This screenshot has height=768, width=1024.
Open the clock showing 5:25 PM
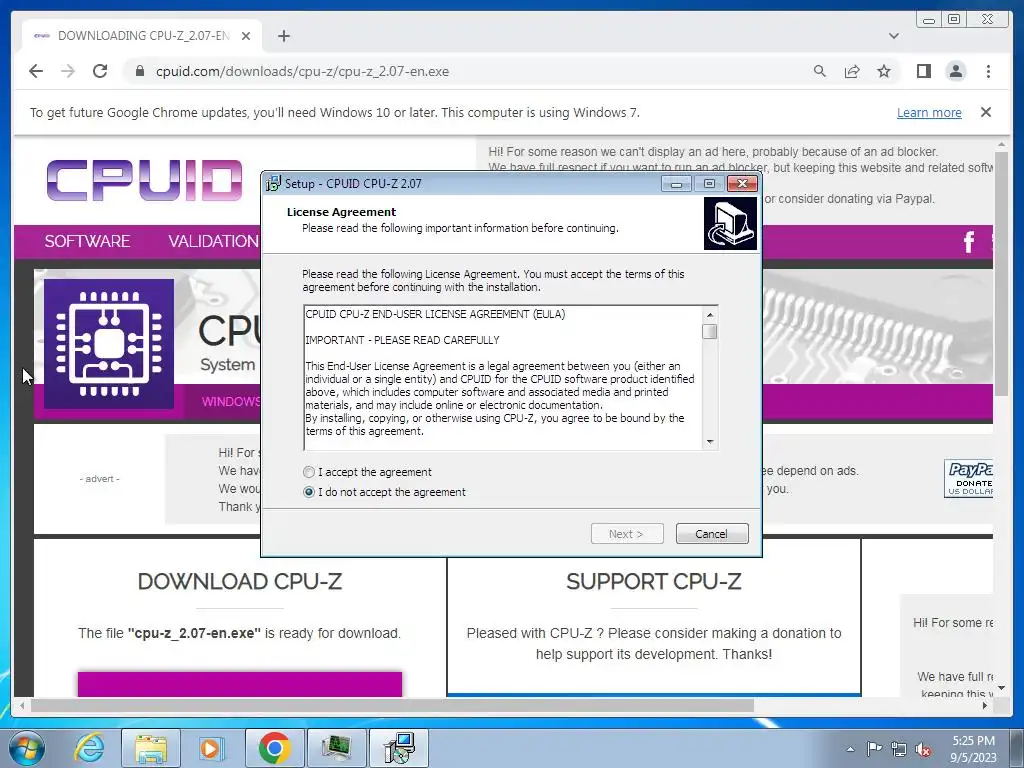[973, 749]
